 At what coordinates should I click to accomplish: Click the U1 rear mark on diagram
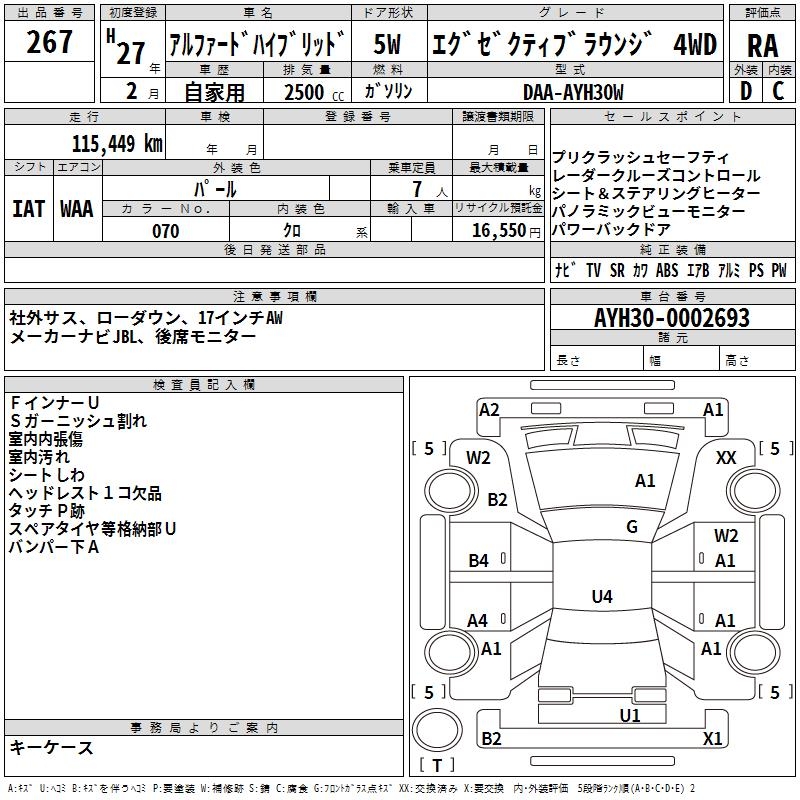click(x=630, y=716)
